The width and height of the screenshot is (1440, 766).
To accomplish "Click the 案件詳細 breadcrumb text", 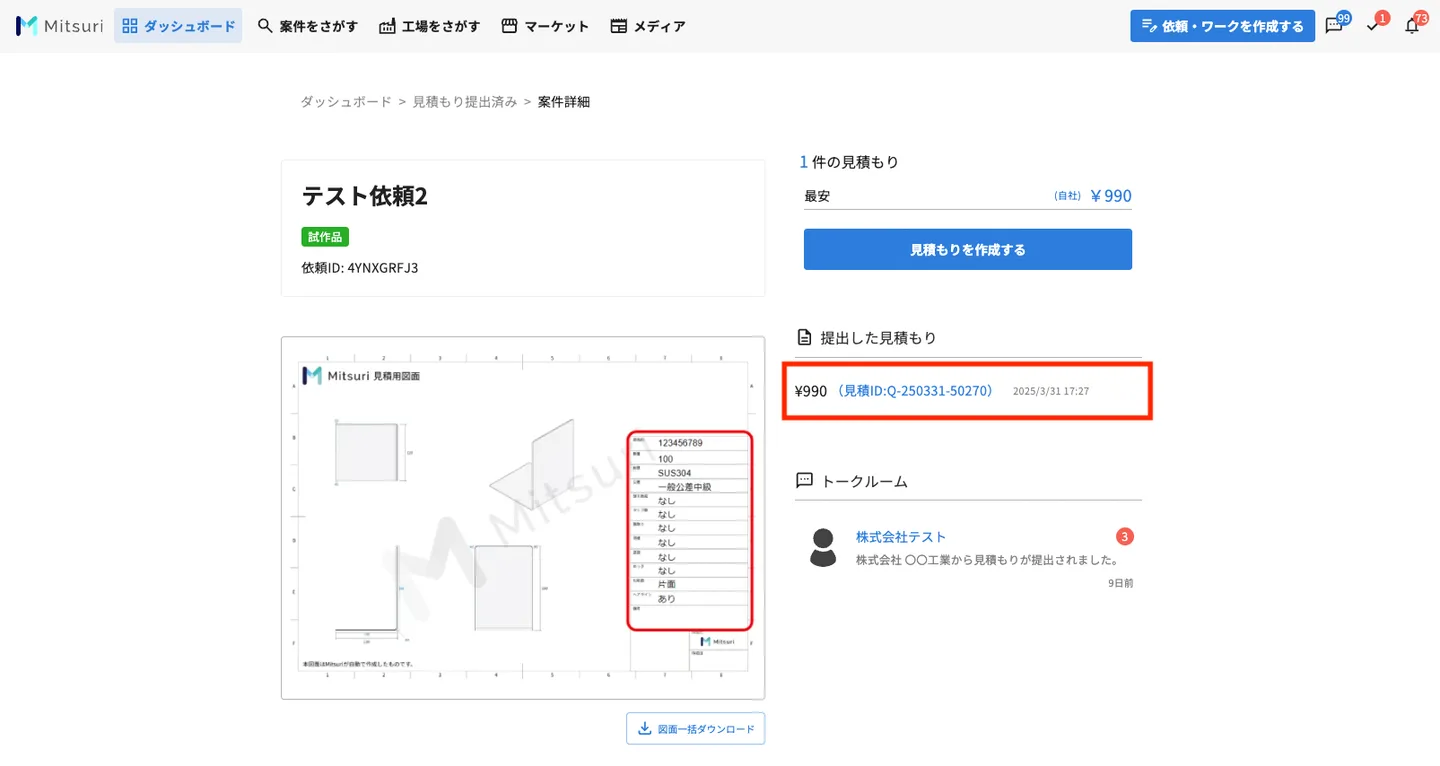I will 564,102.
